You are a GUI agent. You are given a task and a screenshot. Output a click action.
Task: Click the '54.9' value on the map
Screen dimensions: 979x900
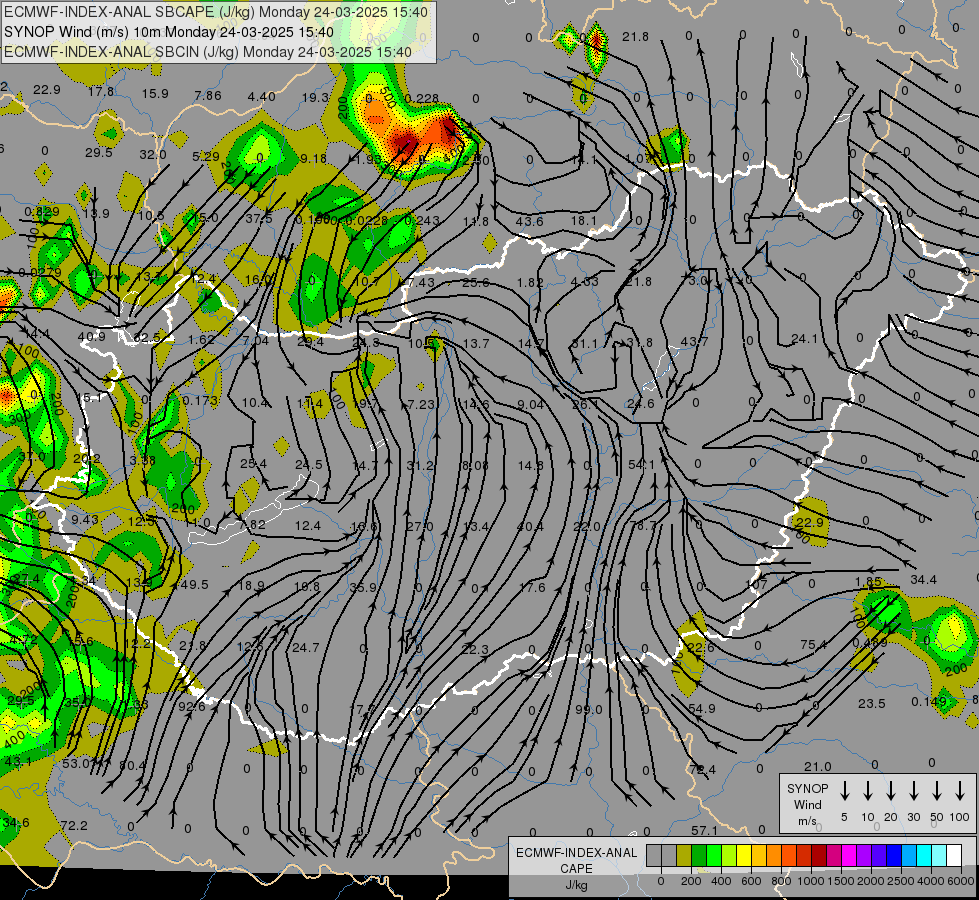point(702,708)
